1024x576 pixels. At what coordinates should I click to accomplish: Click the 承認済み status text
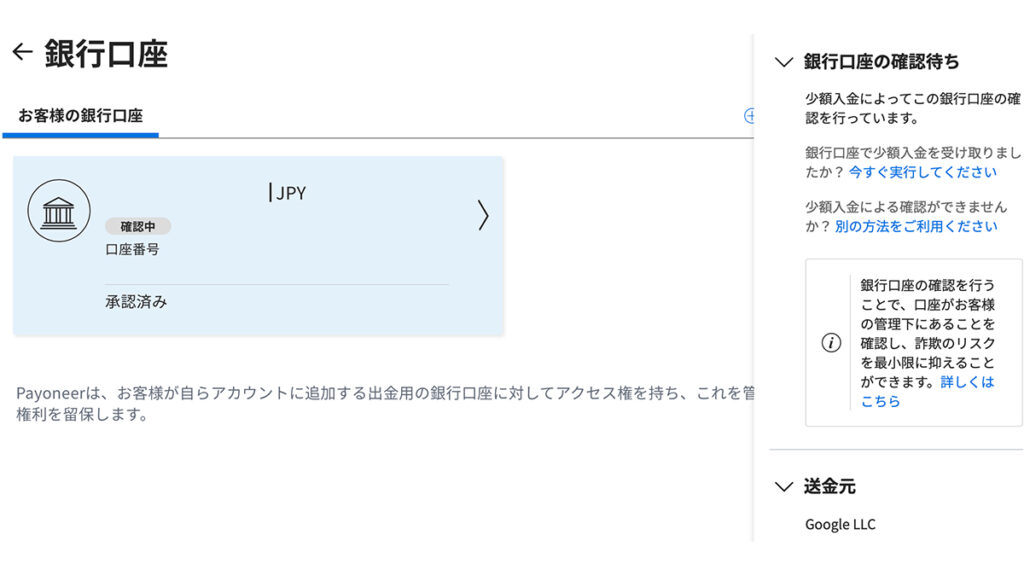(136, 302)
